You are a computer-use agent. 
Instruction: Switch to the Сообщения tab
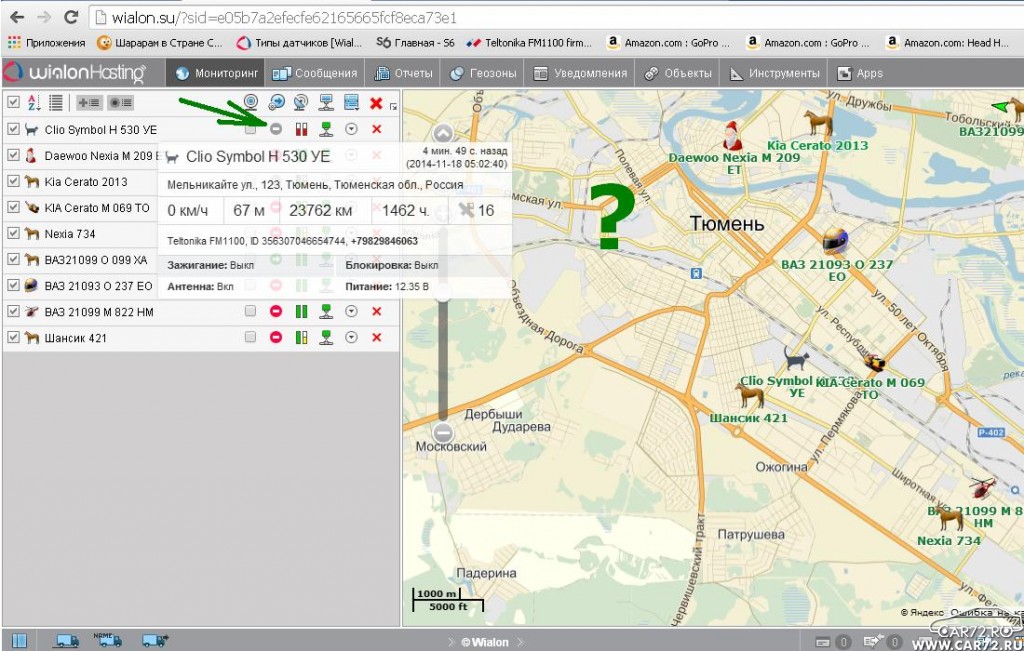315,73
